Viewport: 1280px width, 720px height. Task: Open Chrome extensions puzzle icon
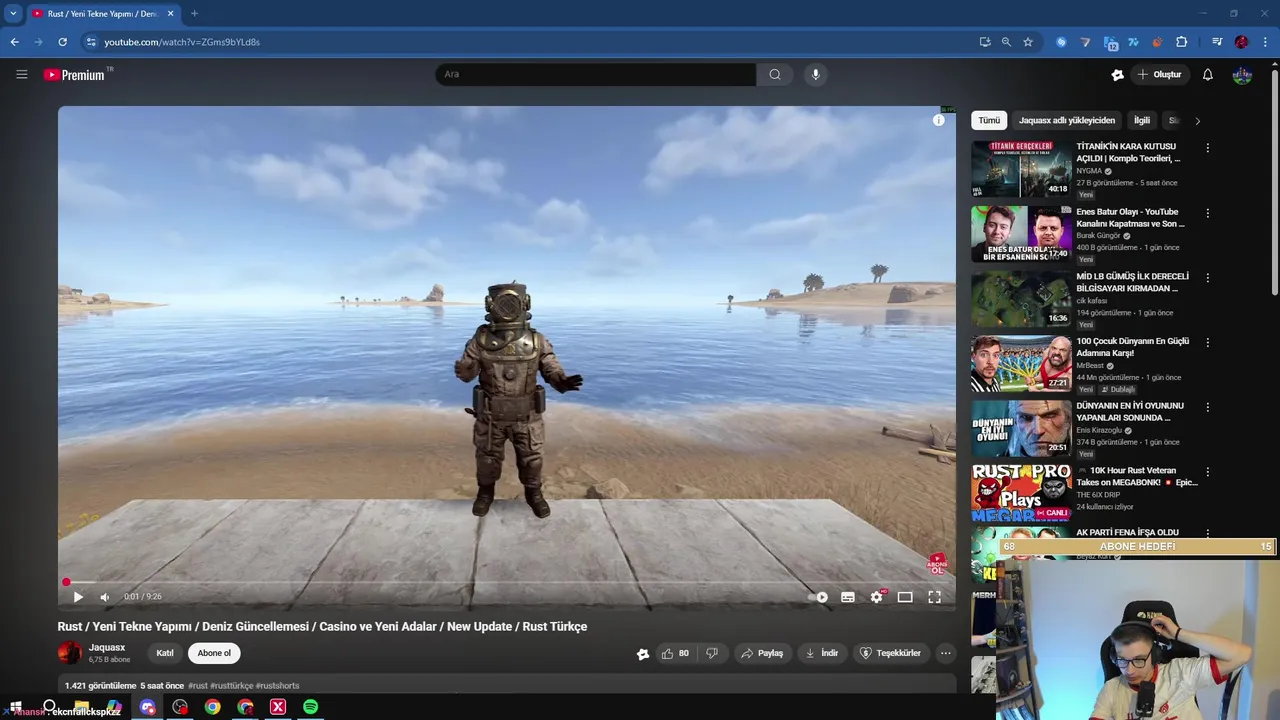point(1181,42)
